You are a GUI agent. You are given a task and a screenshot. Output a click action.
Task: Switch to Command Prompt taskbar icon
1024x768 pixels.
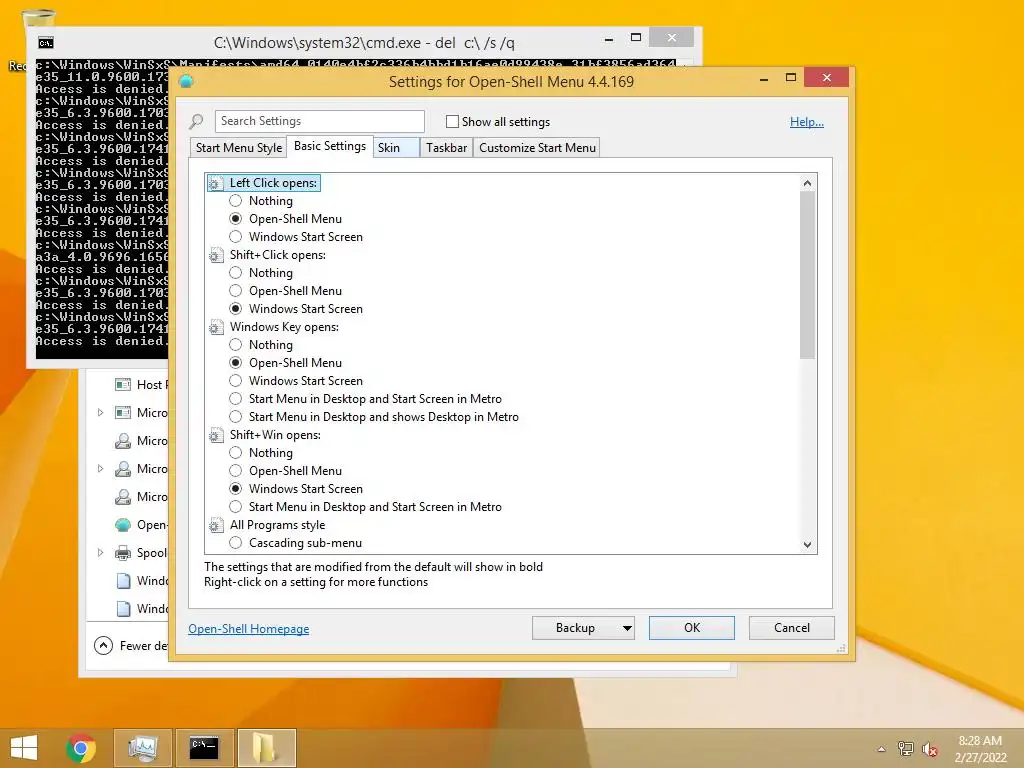point(204,748)
